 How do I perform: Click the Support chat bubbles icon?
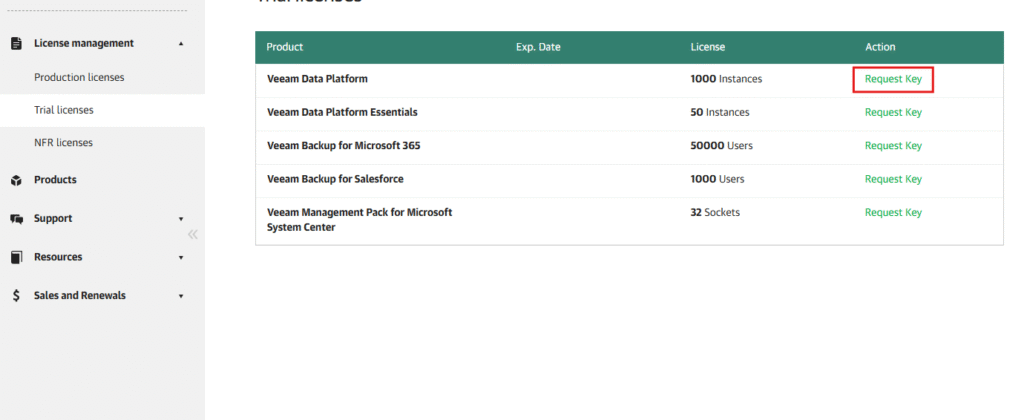click(x=16, y=219)
